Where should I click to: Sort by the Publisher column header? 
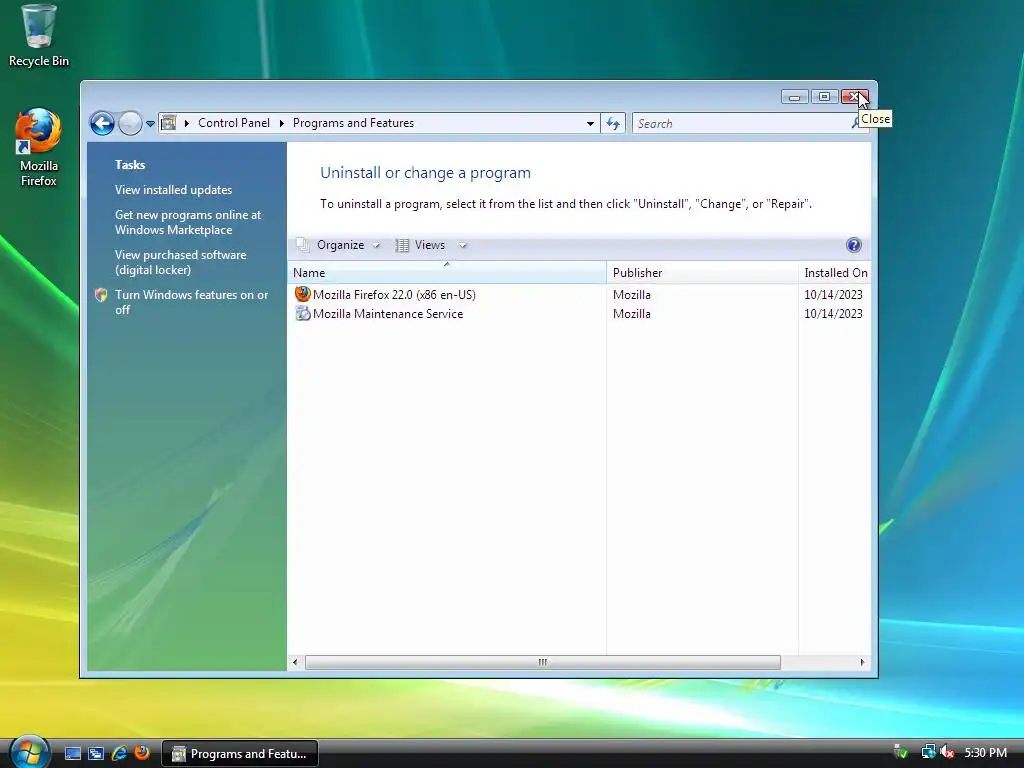(702, 272)
